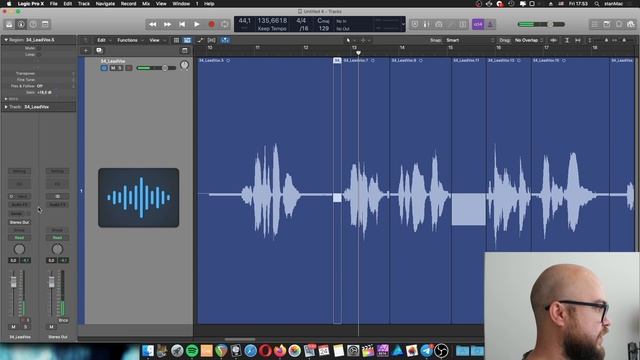Show the list view grid icon

[176, 40]
